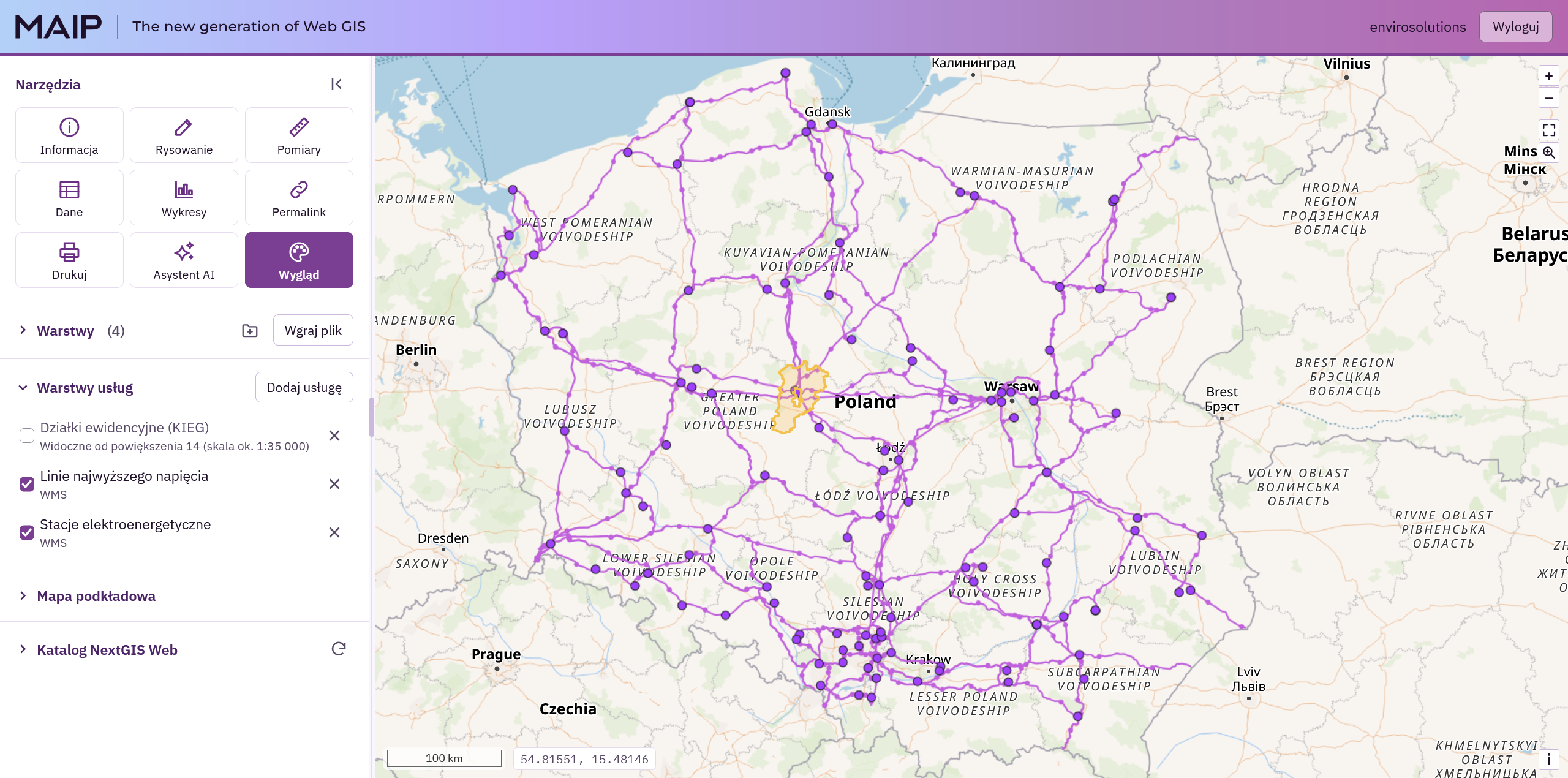
Task: Create a Permalink
Action: [299, 198]
